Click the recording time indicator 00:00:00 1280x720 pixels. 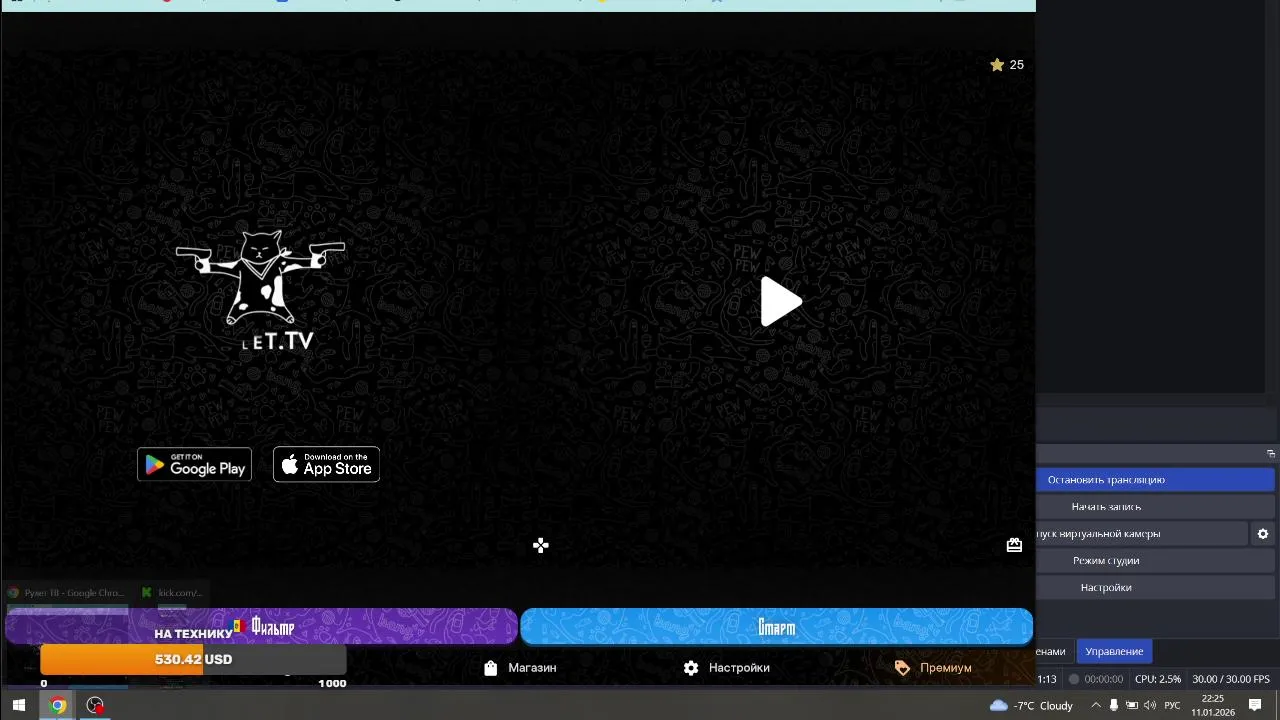coord(1096,679)
